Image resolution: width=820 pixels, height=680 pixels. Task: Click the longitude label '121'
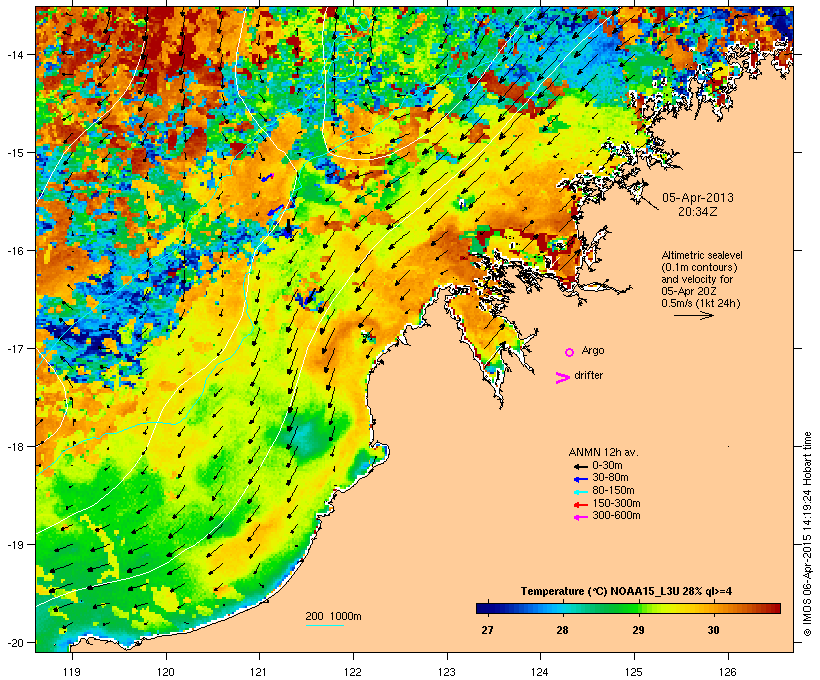coord(259,671)
